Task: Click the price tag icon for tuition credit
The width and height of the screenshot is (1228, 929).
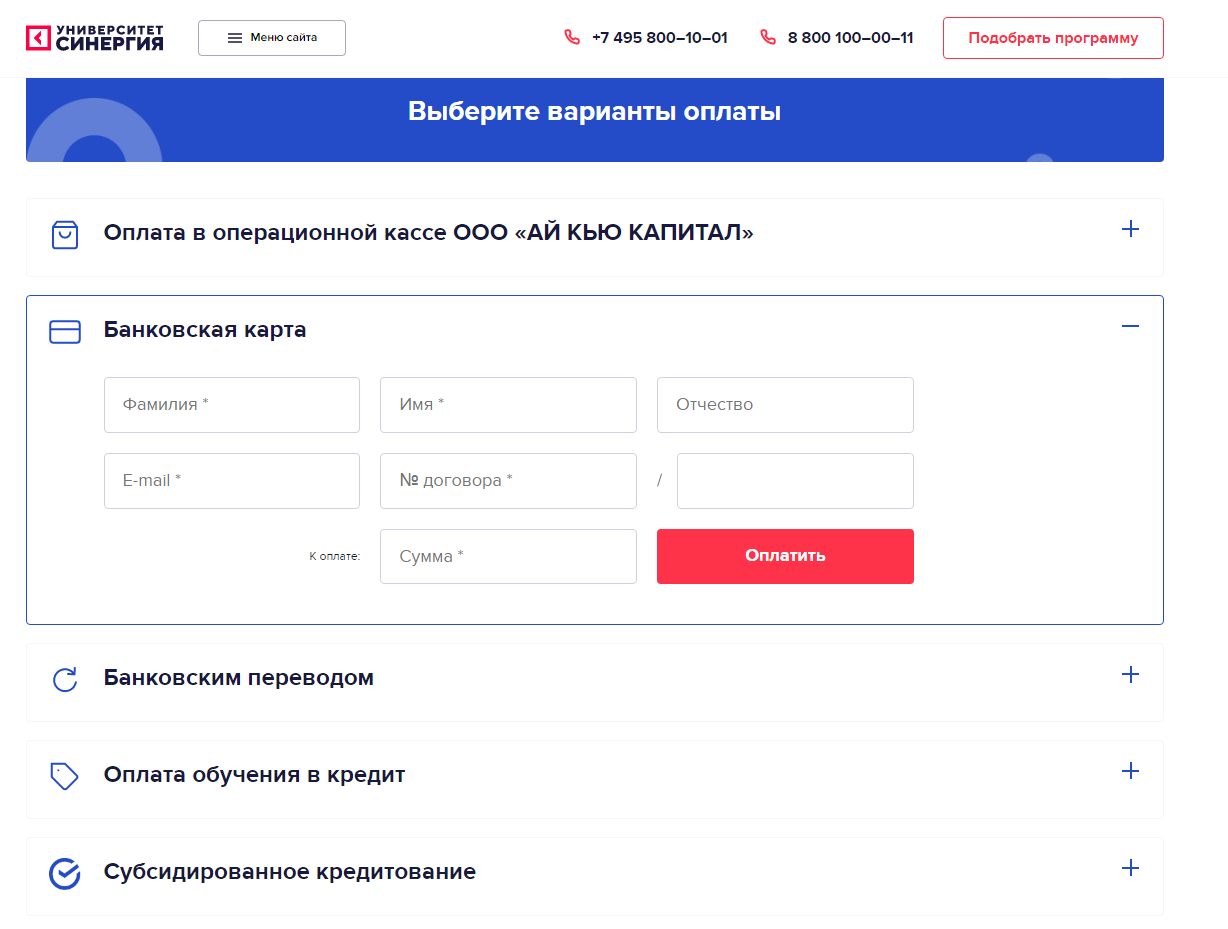Action: [x=65, y=776]
